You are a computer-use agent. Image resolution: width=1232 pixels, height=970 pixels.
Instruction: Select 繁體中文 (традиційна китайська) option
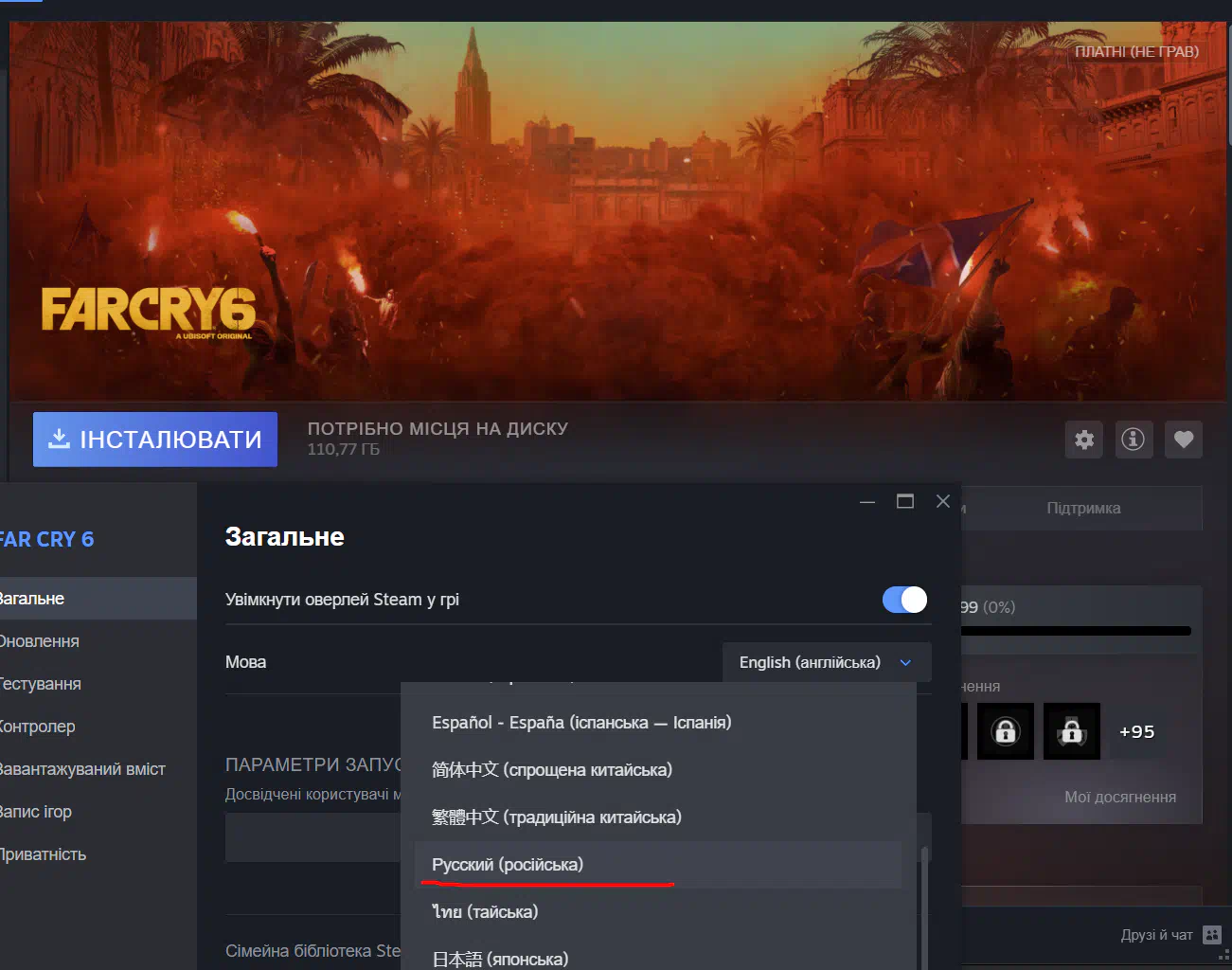(659, 817)
